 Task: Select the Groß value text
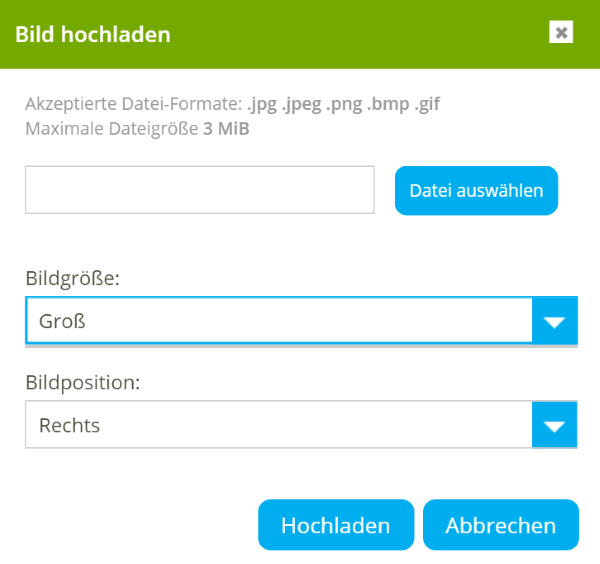pyautogui.click(x=62, y=321)
